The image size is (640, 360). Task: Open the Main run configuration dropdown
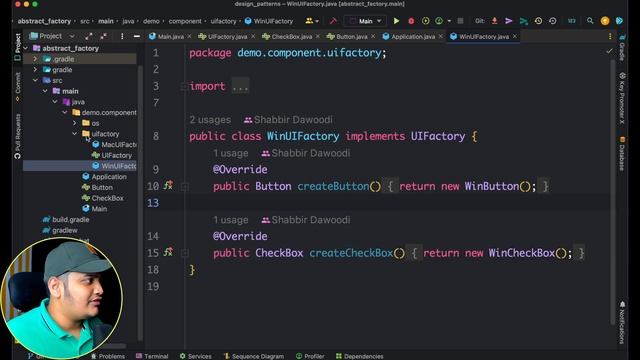[365, 21]
